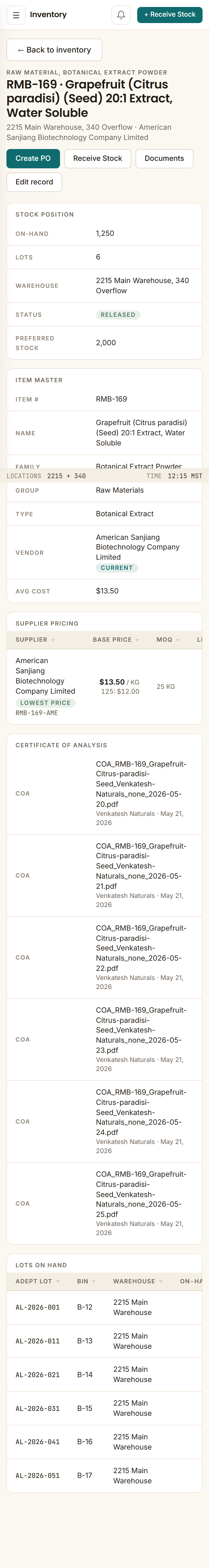Sort lots by the Bin column arrow
Image resolution: width=209 pixels, height=1568 pixels.
click(94, 1281)
